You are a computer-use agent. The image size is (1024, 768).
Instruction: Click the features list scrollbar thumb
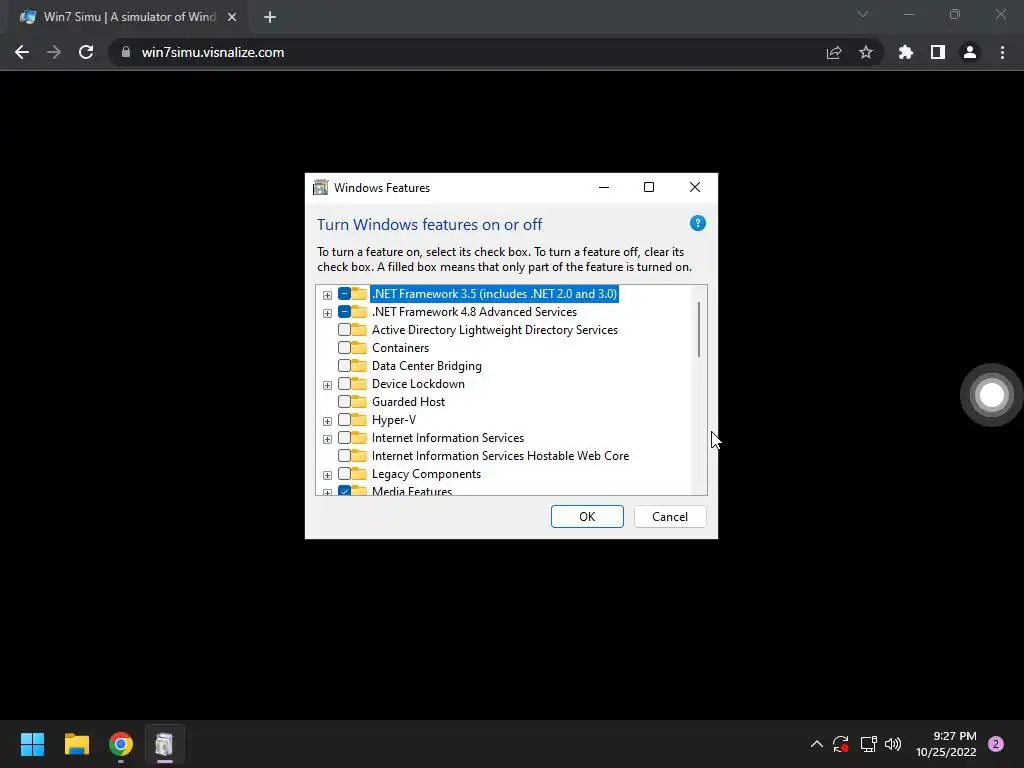tap(699, 329)
